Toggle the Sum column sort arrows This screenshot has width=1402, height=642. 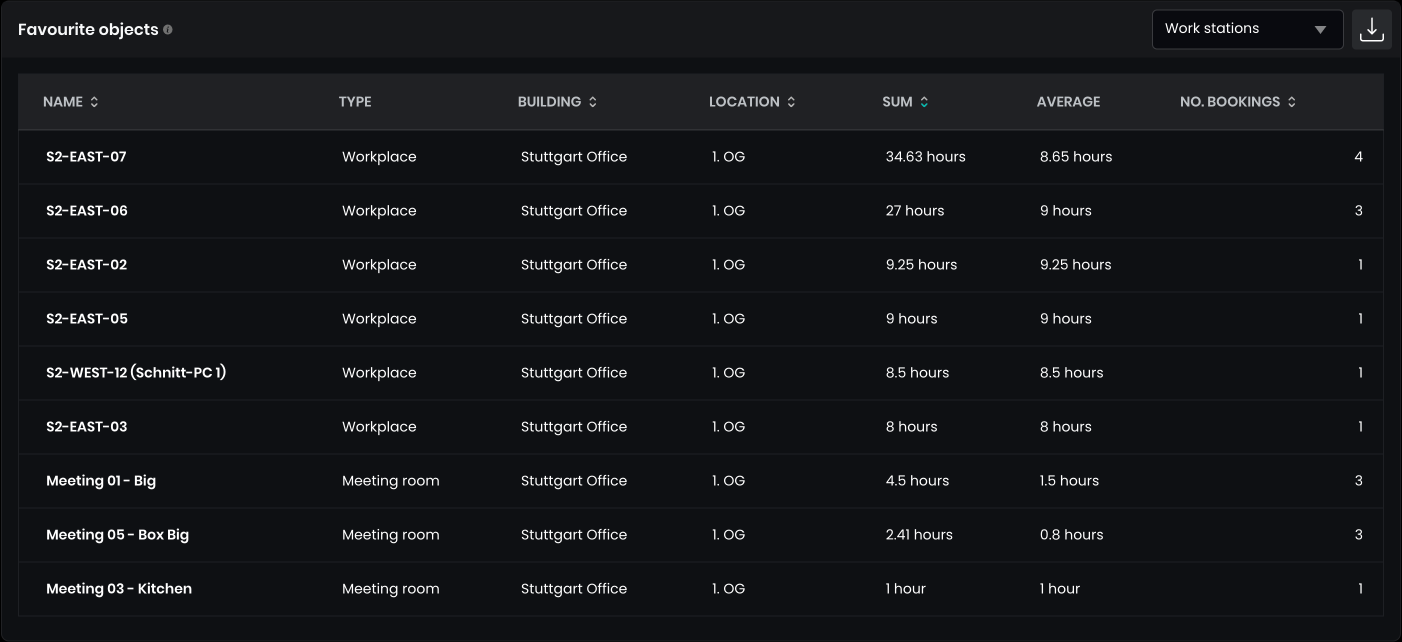(x=924, y=102)
